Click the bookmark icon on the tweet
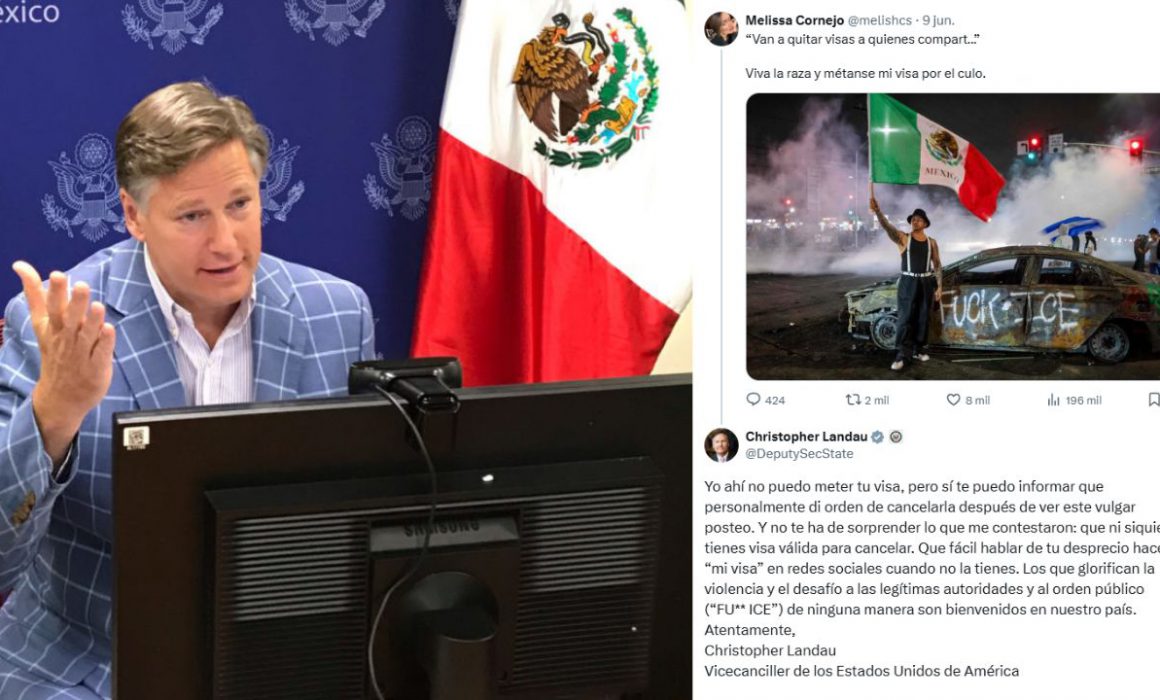1160x700 pixels. pos(1153,400)
